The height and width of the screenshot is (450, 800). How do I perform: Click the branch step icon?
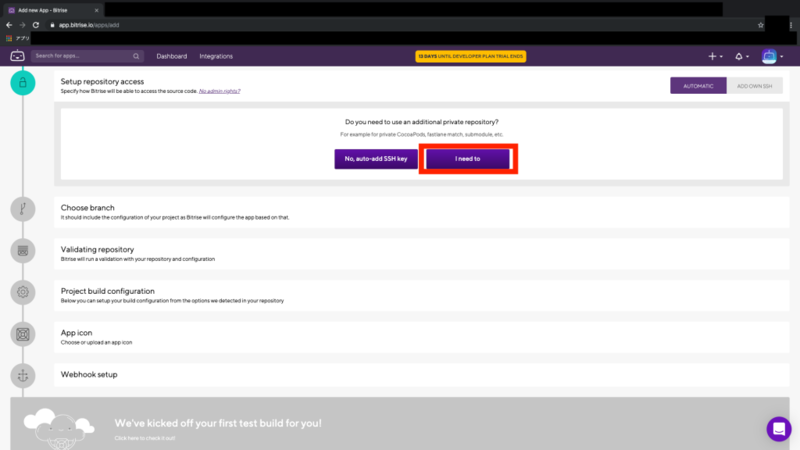point(23,209)
